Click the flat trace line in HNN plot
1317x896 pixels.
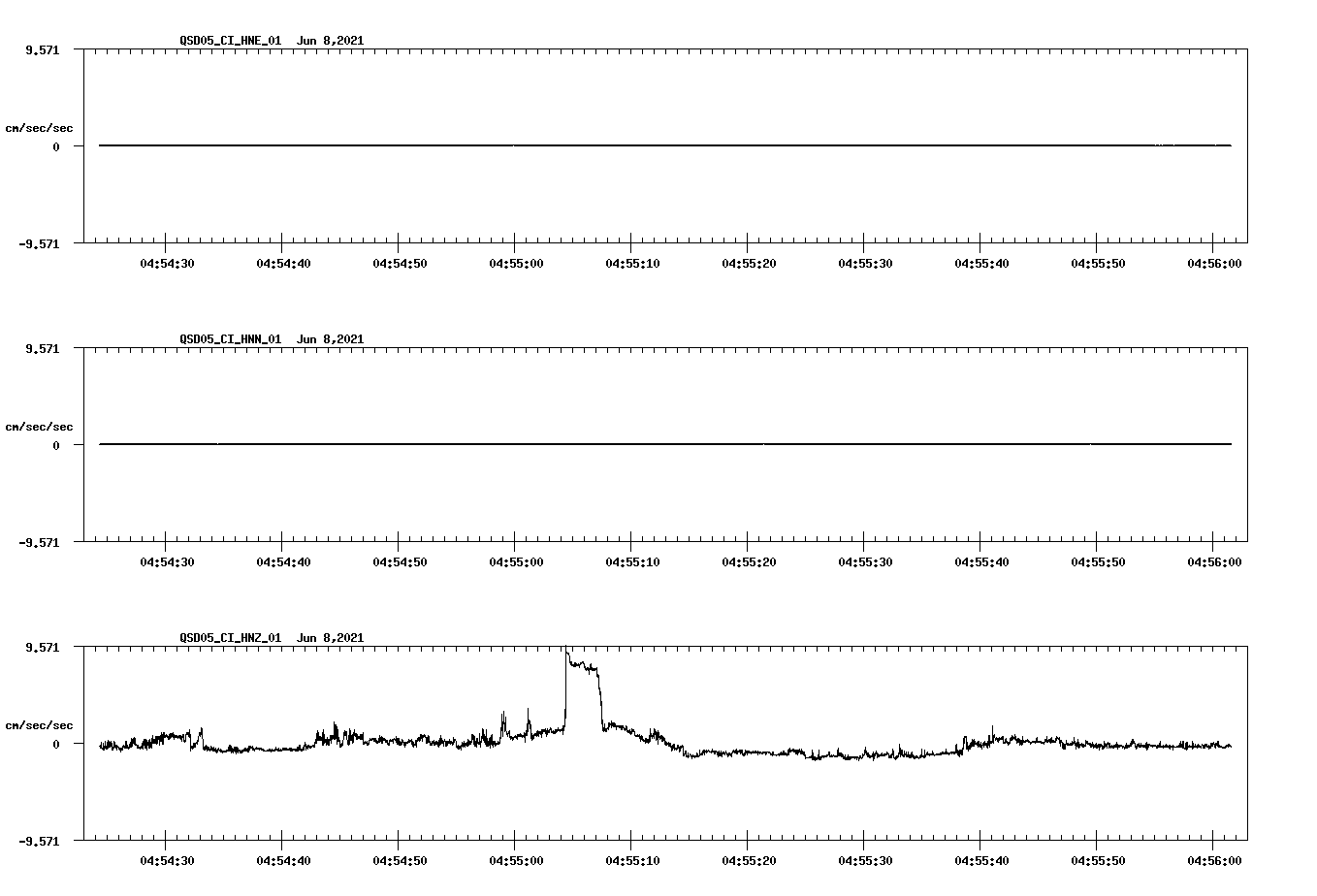point(665,444)
